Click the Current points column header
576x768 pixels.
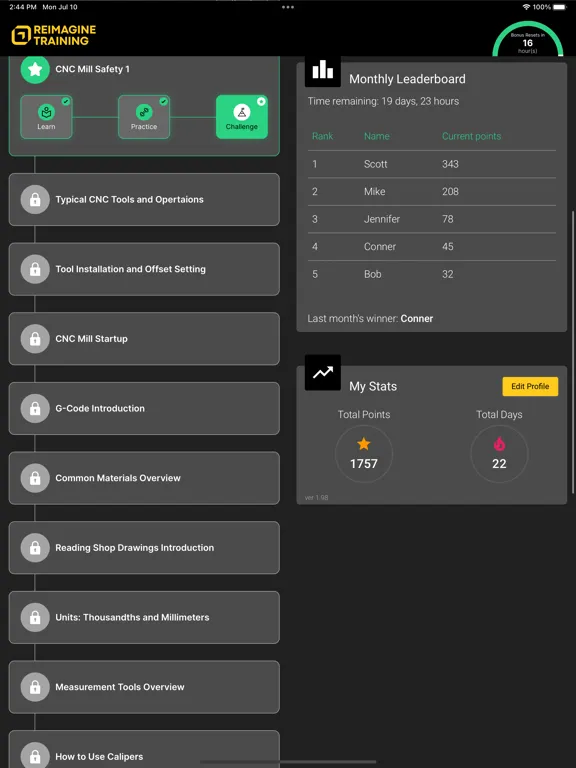(471, 136)
